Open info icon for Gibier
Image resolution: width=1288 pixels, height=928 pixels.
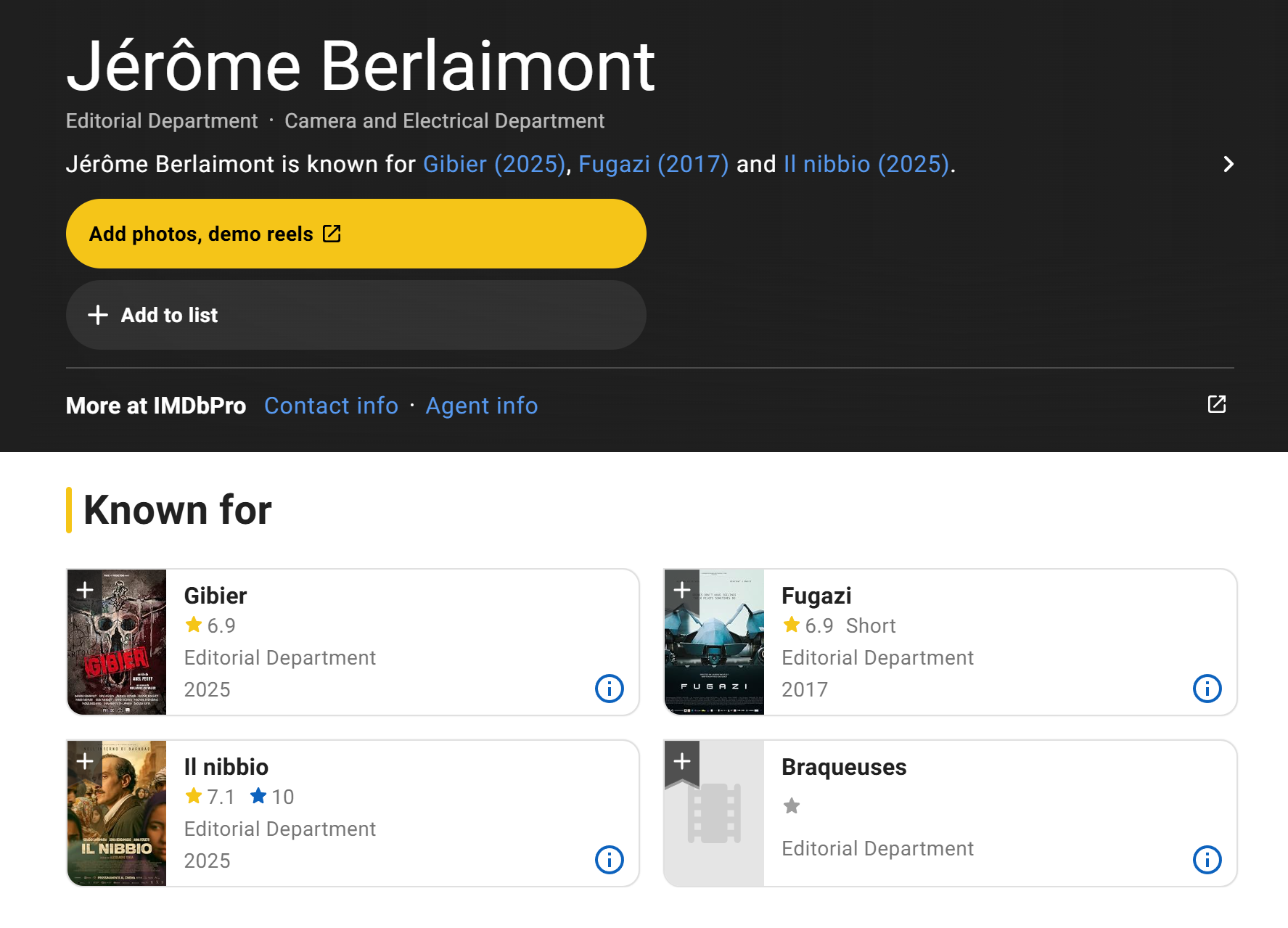click(610, 689)
